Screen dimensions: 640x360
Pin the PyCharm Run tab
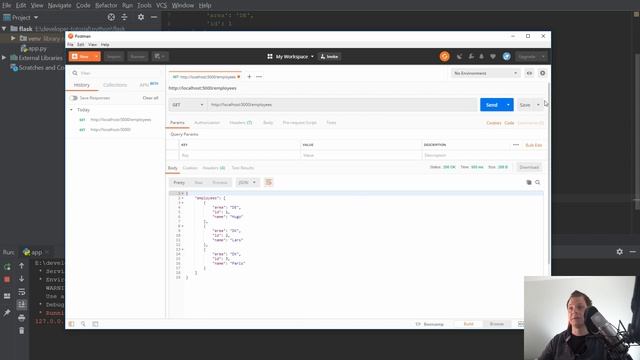click(x=7, y=313)
